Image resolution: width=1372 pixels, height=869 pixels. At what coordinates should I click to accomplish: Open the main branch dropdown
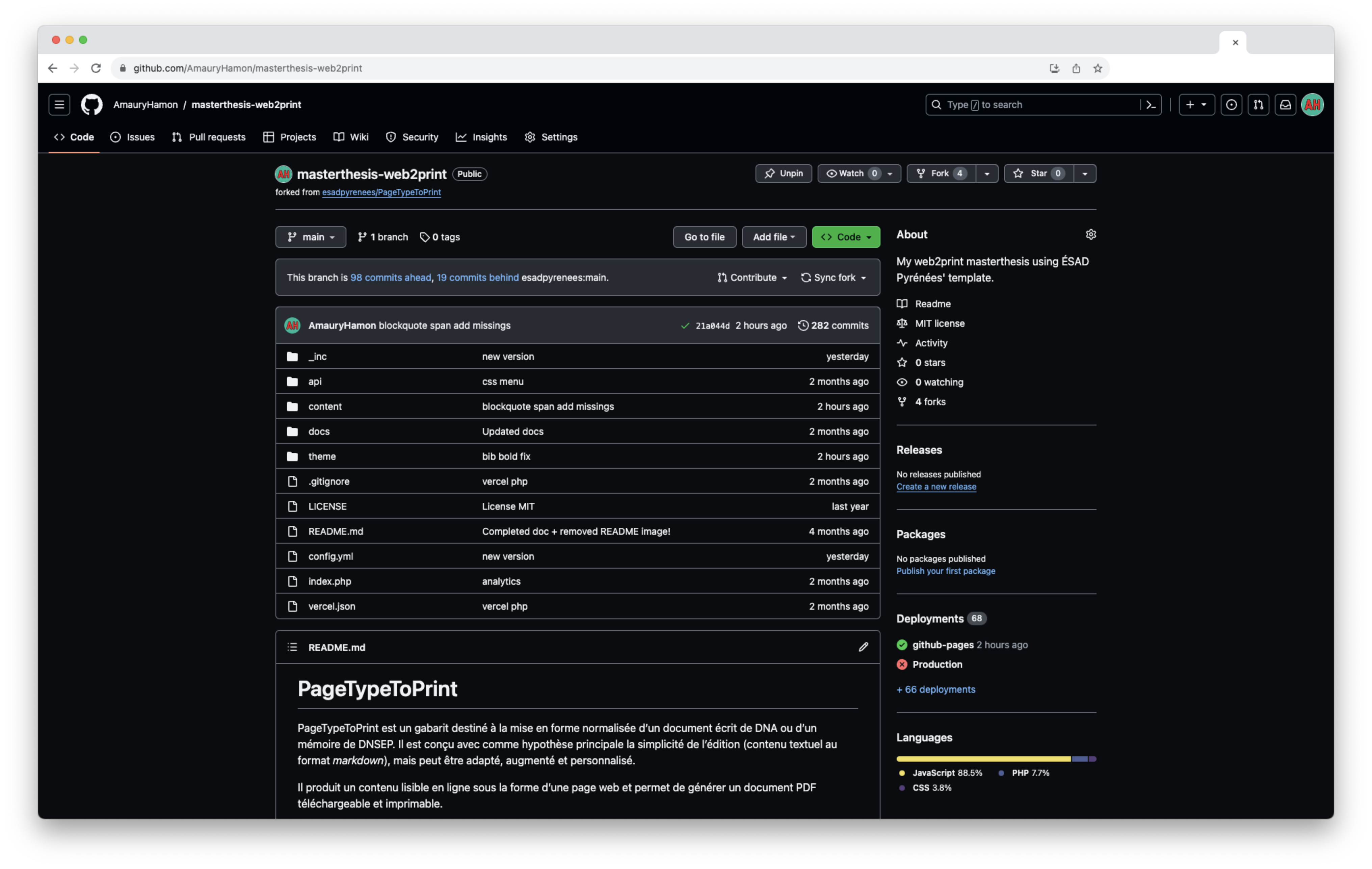click(311, 237)
